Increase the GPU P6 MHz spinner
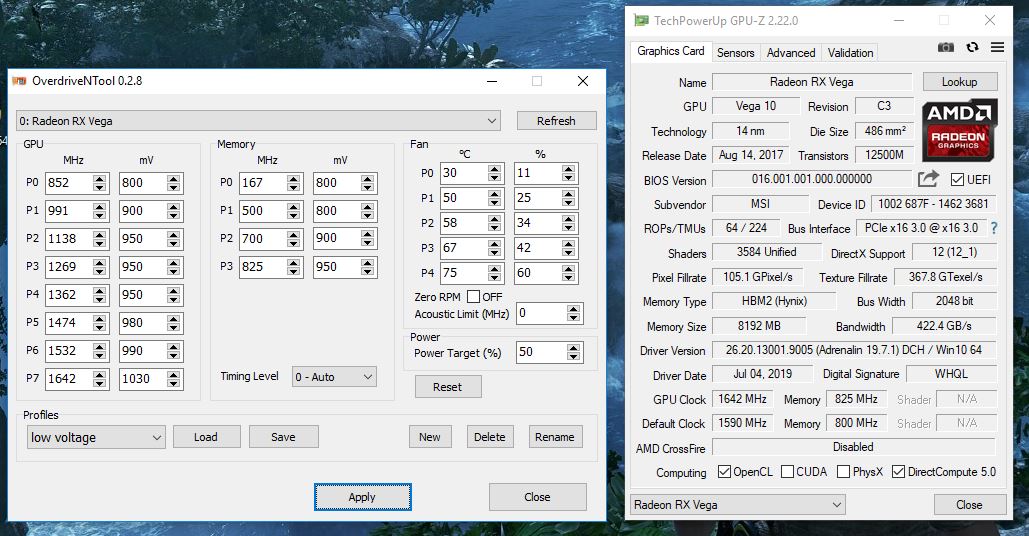This screenshot has width=1029, height=536. pyautogui.click(x=100, y=346)
